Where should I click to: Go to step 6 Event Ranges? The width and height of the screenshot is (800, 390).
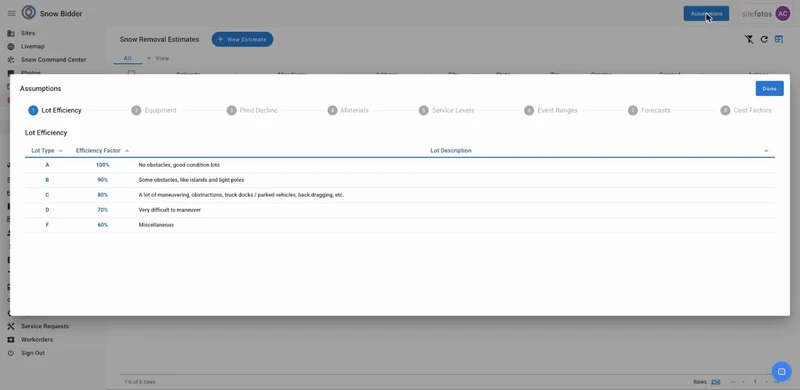point(551,110)
